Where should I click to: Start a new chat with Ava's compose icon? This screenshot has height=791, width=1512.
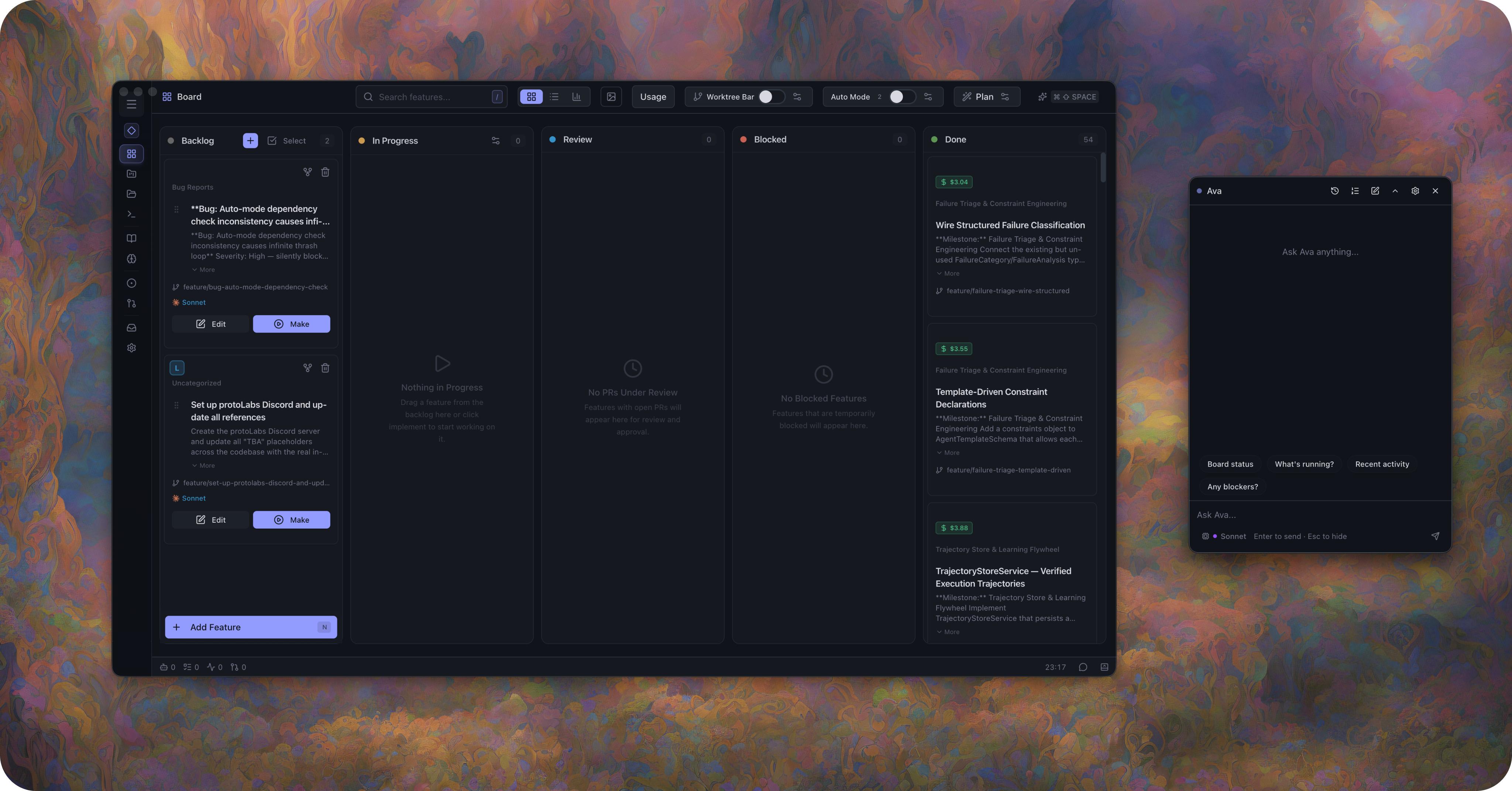click(x=1375, y=191)
